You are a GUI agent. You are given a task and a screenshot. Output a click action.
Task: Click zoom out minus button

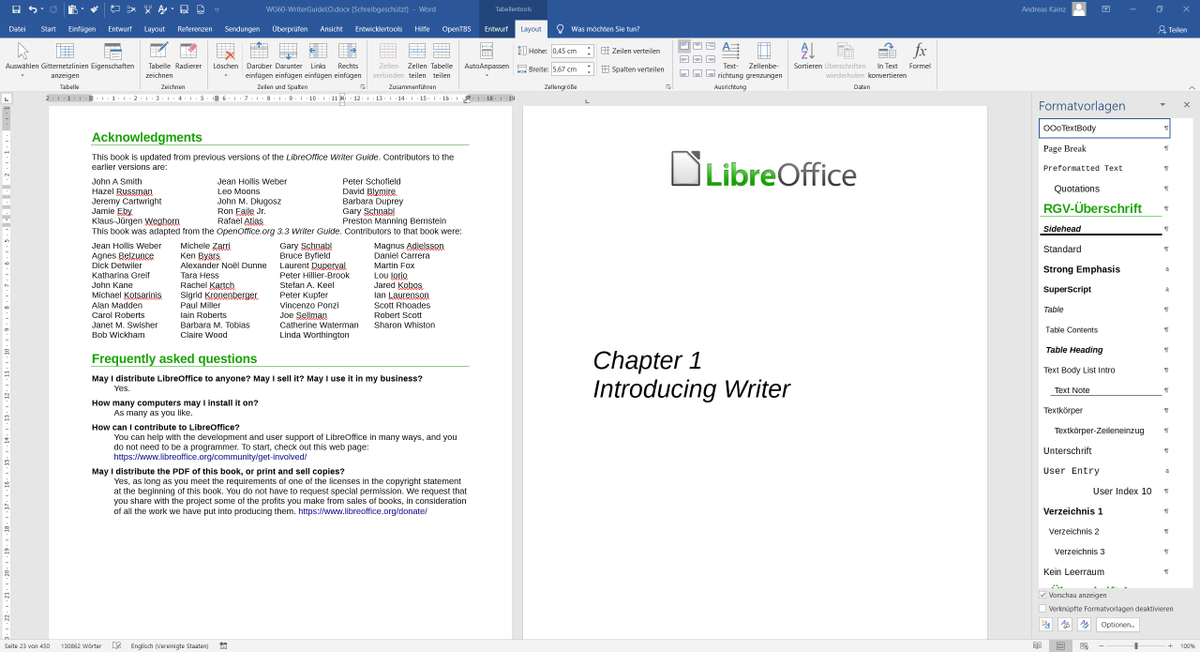pyautogui.click(x=1101, y=646)
